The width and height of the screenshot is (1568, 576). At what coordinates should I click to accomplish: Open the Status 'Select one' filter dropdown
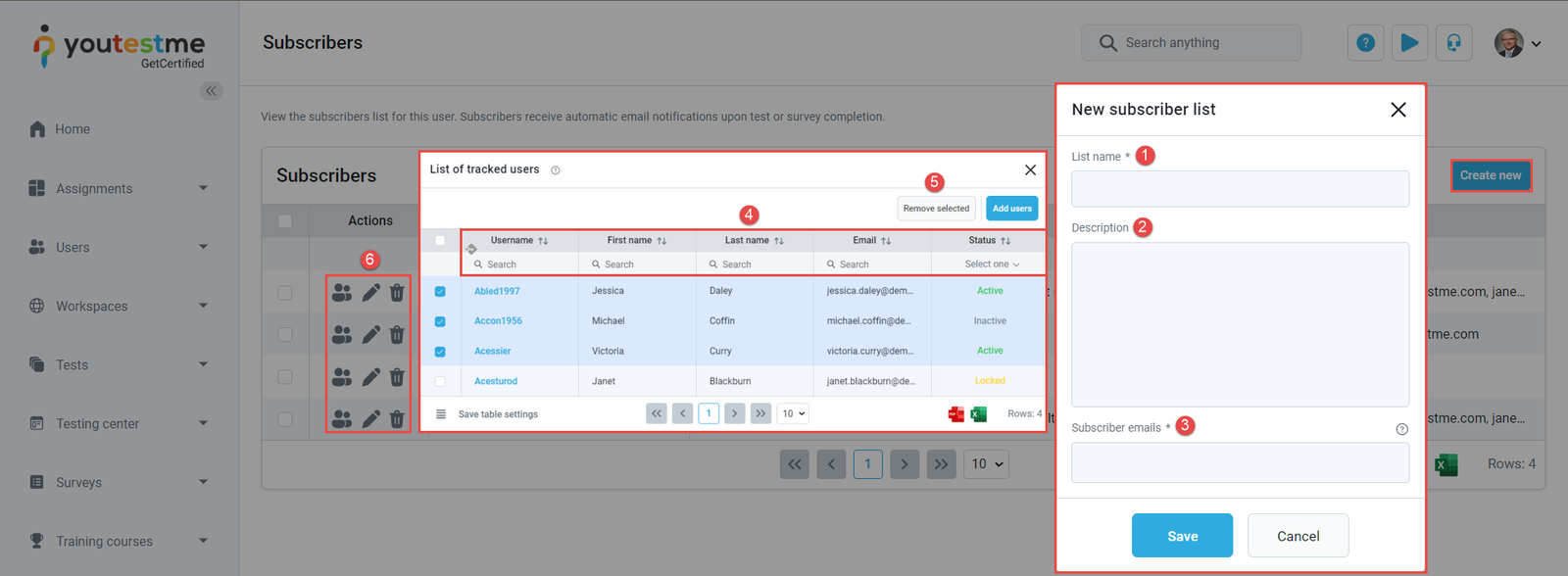point(991,264)
